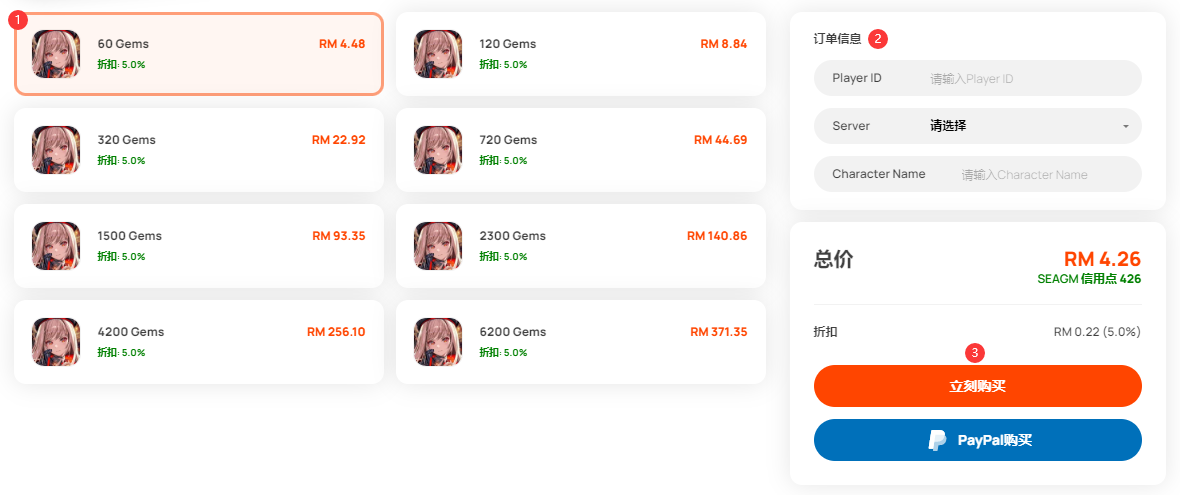
Task: Open the Server dropdown arrow
Action: point(1126,126)
